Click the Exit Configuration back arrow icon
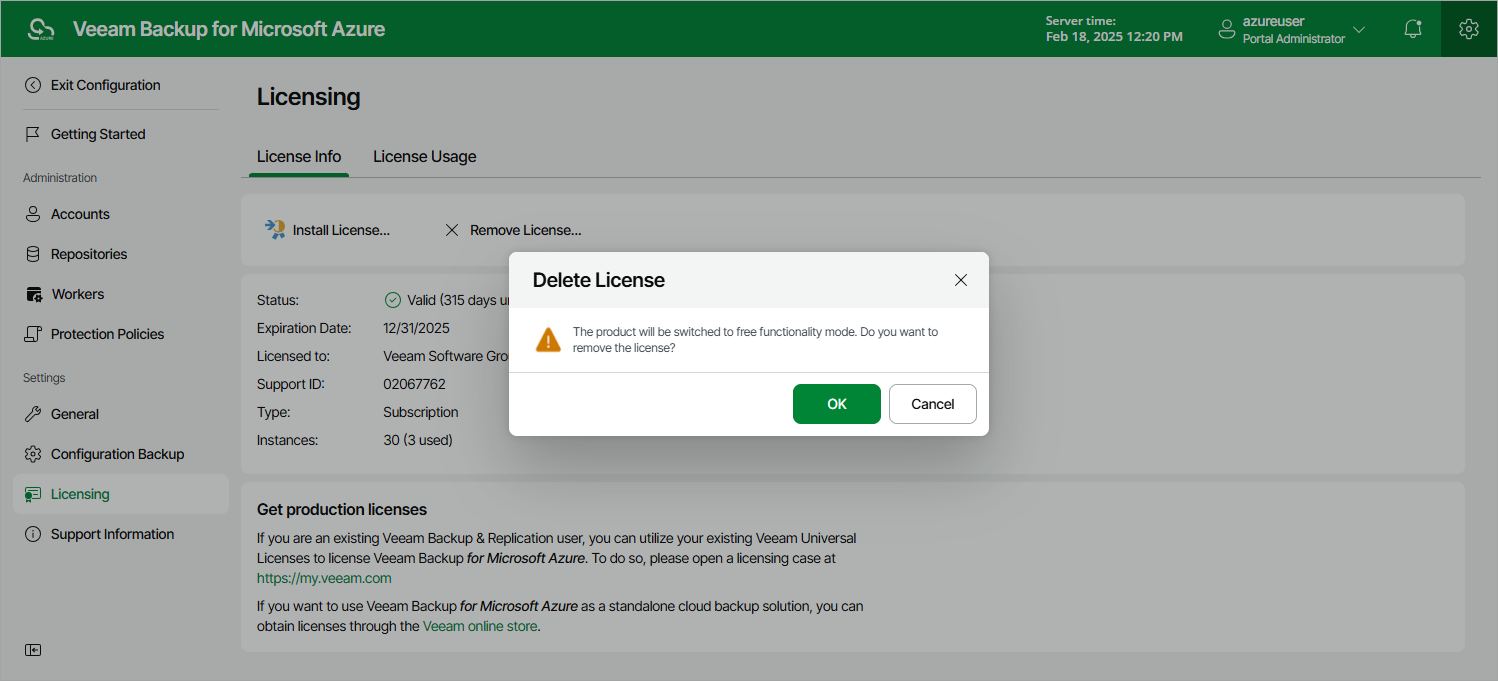This screenshot has width=1498, height=681. pyautogui.click(x=33, y=85)
